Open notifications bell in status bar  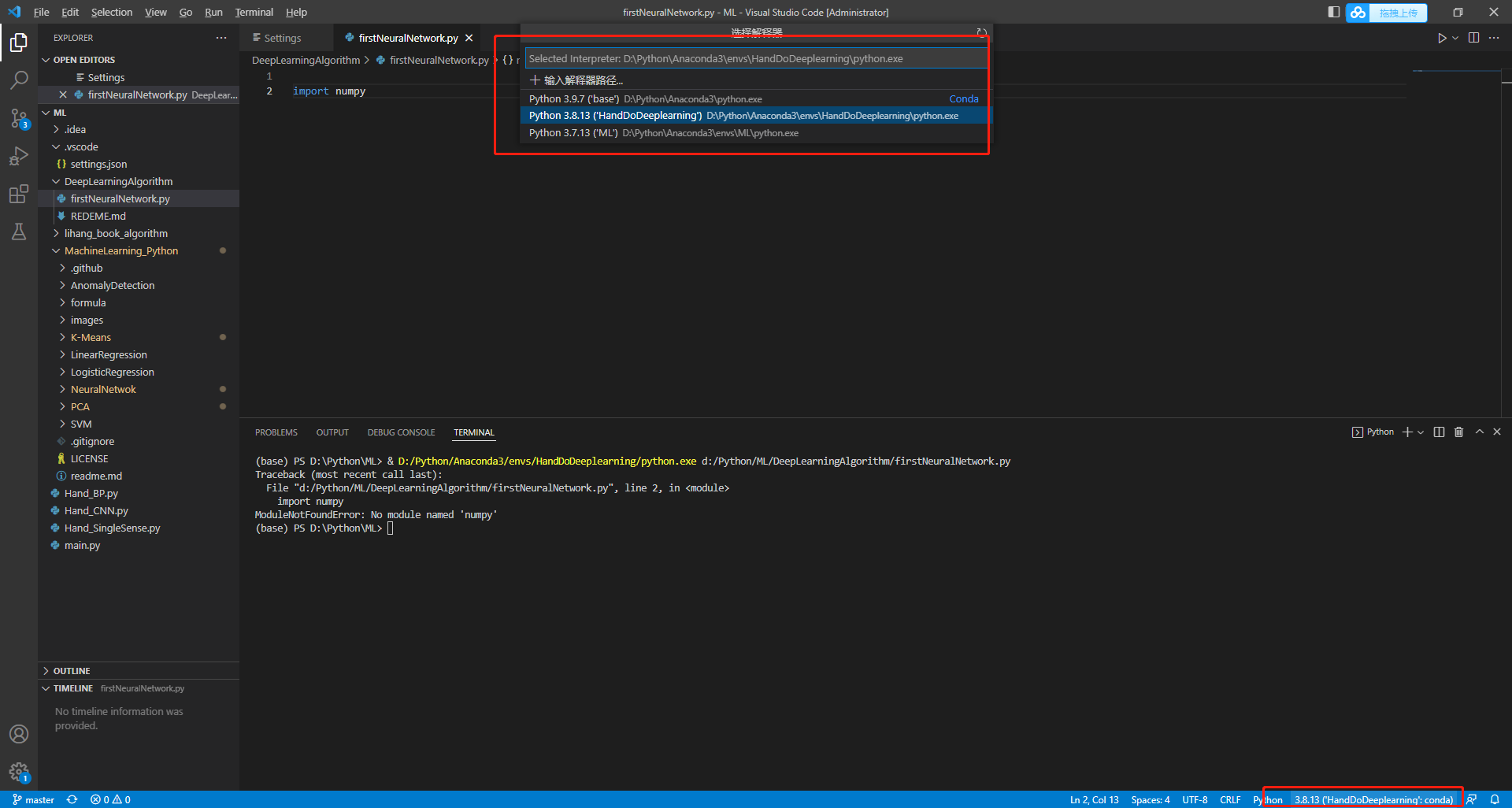1494,799
